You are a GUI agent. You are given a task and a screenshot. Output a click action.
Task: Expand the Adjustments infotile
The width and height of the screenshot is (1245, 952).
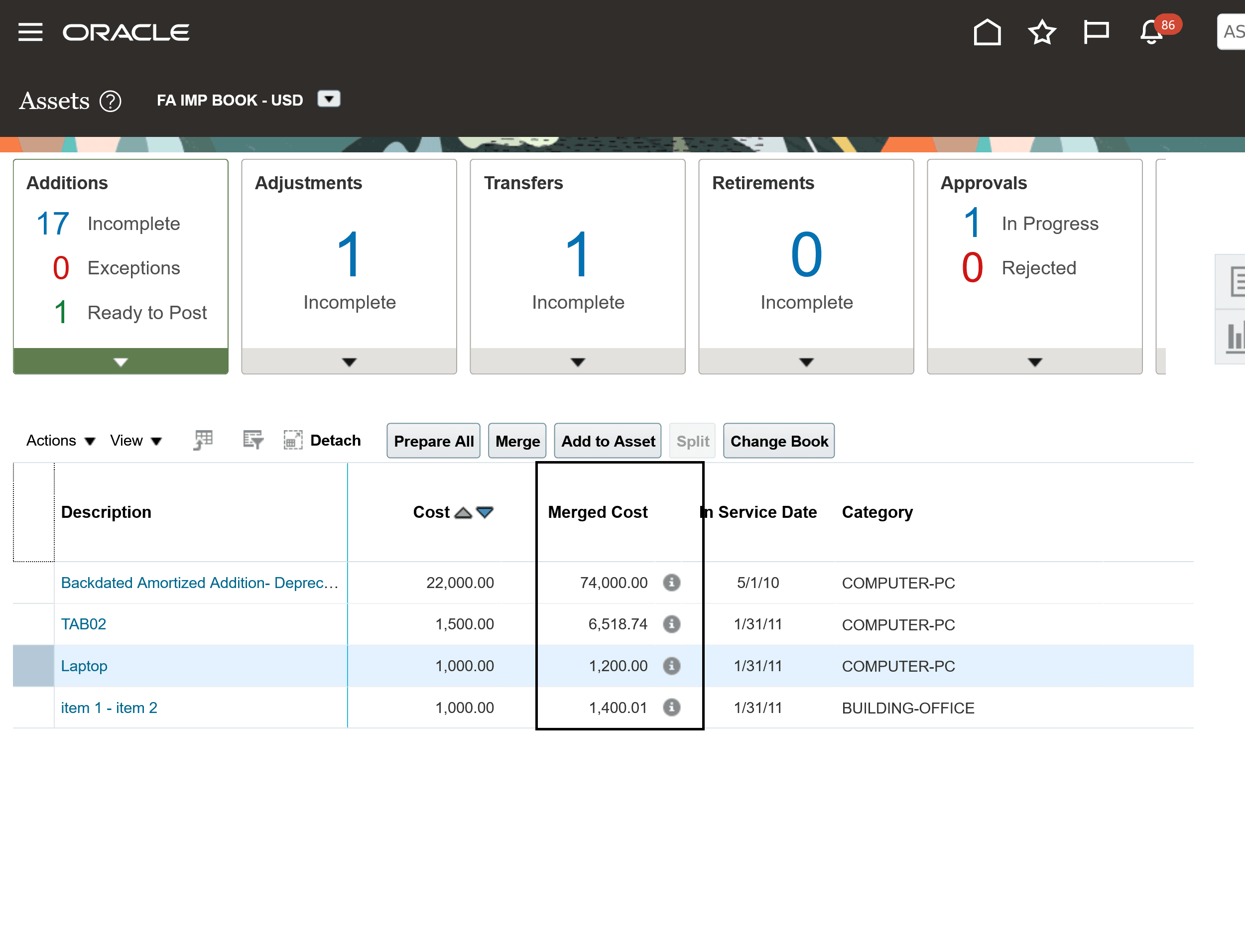349,361
